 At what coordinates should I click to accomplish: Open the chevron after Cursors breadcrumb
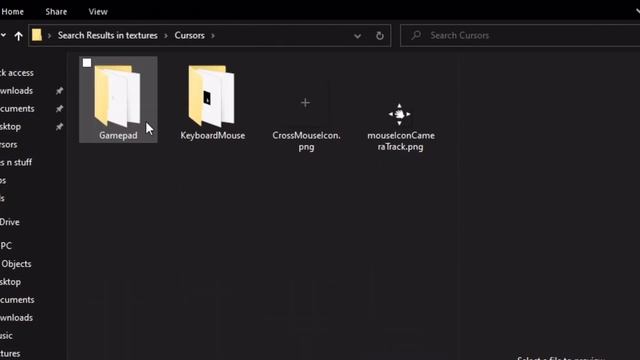[x=213, y=36]
